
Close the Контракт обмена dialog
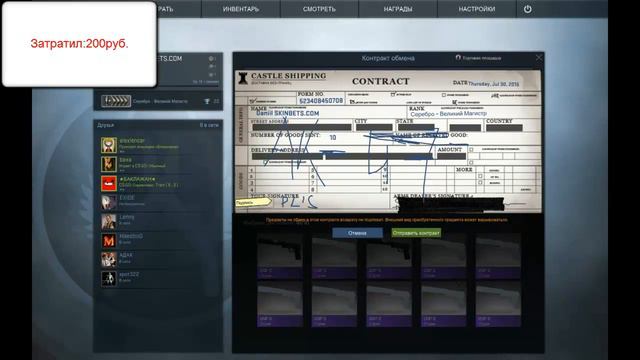point(539,58)
